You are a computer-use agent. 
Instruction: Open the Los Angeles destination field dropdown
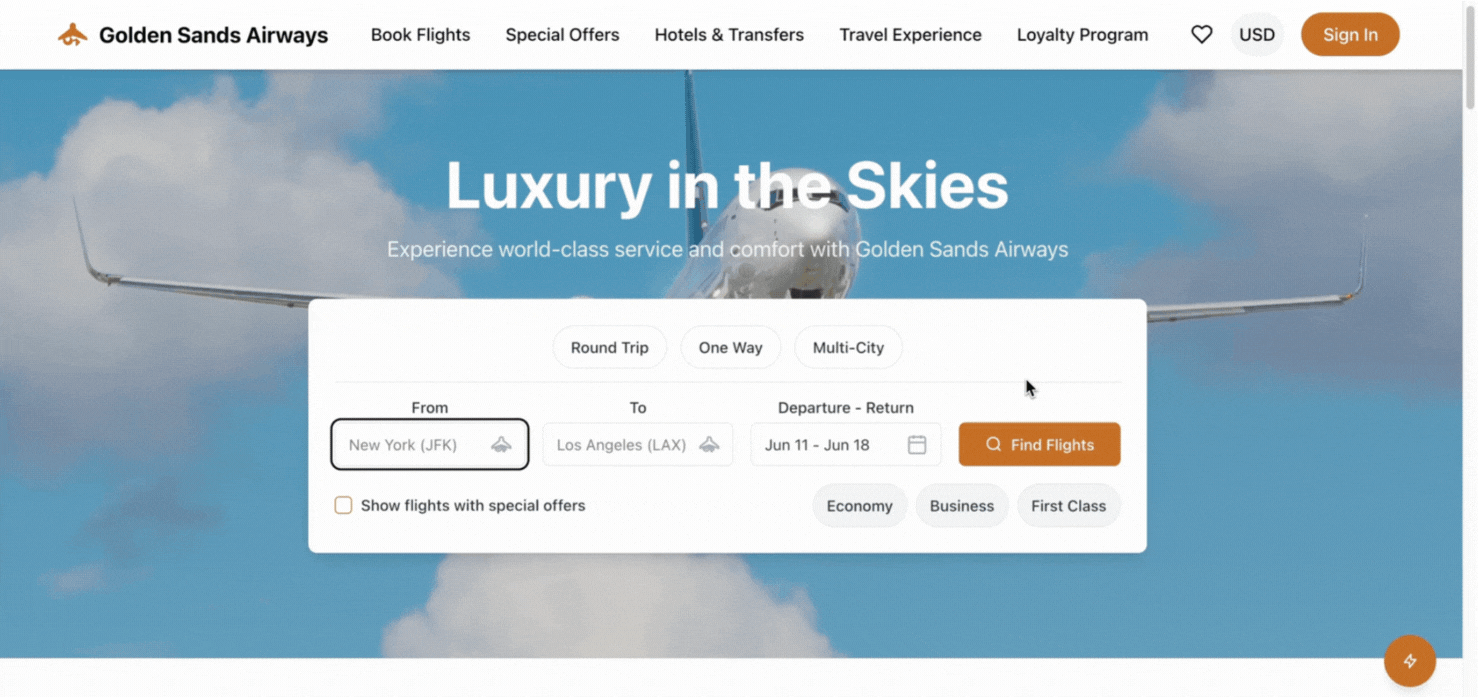point(637,444)
